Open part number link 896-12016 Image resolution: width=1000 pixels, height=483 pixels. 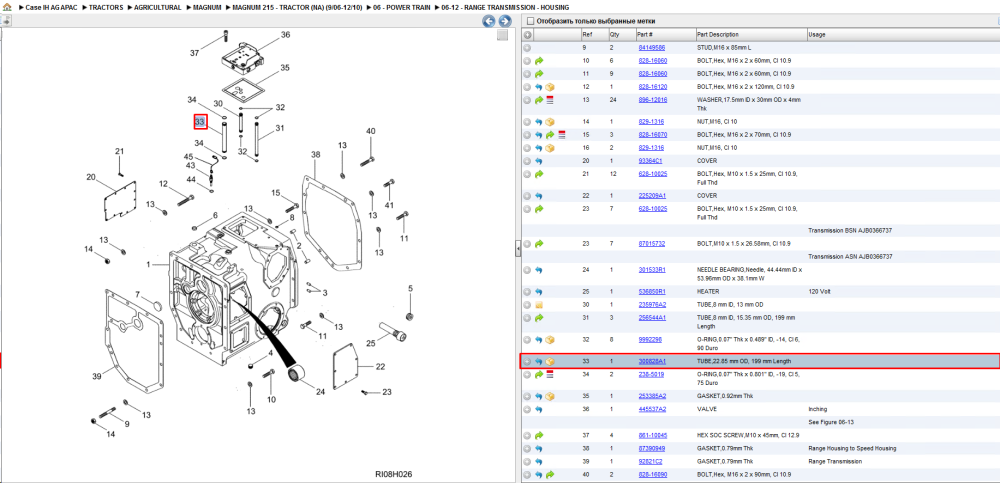pyautogui.click(x=652, y=100)
